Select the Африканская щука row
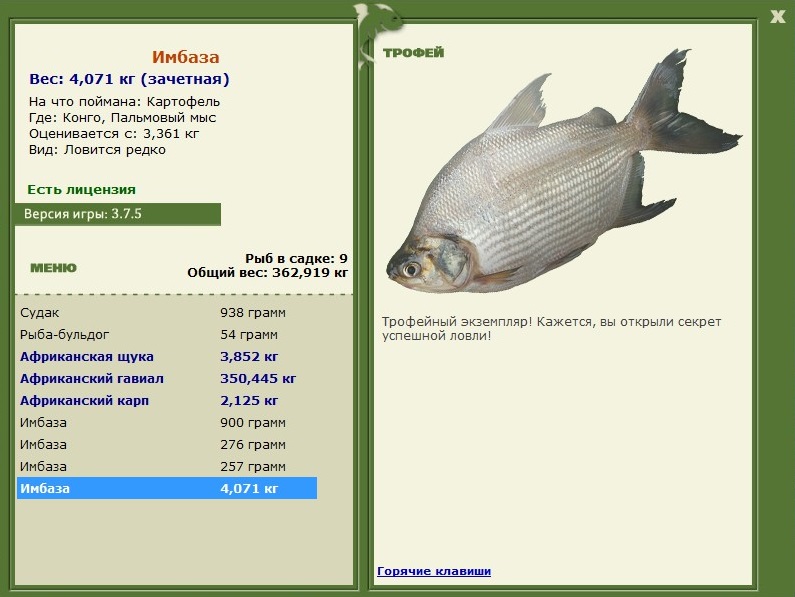The image size is (795, 597). pyautogui.click(x=167, y=357)
